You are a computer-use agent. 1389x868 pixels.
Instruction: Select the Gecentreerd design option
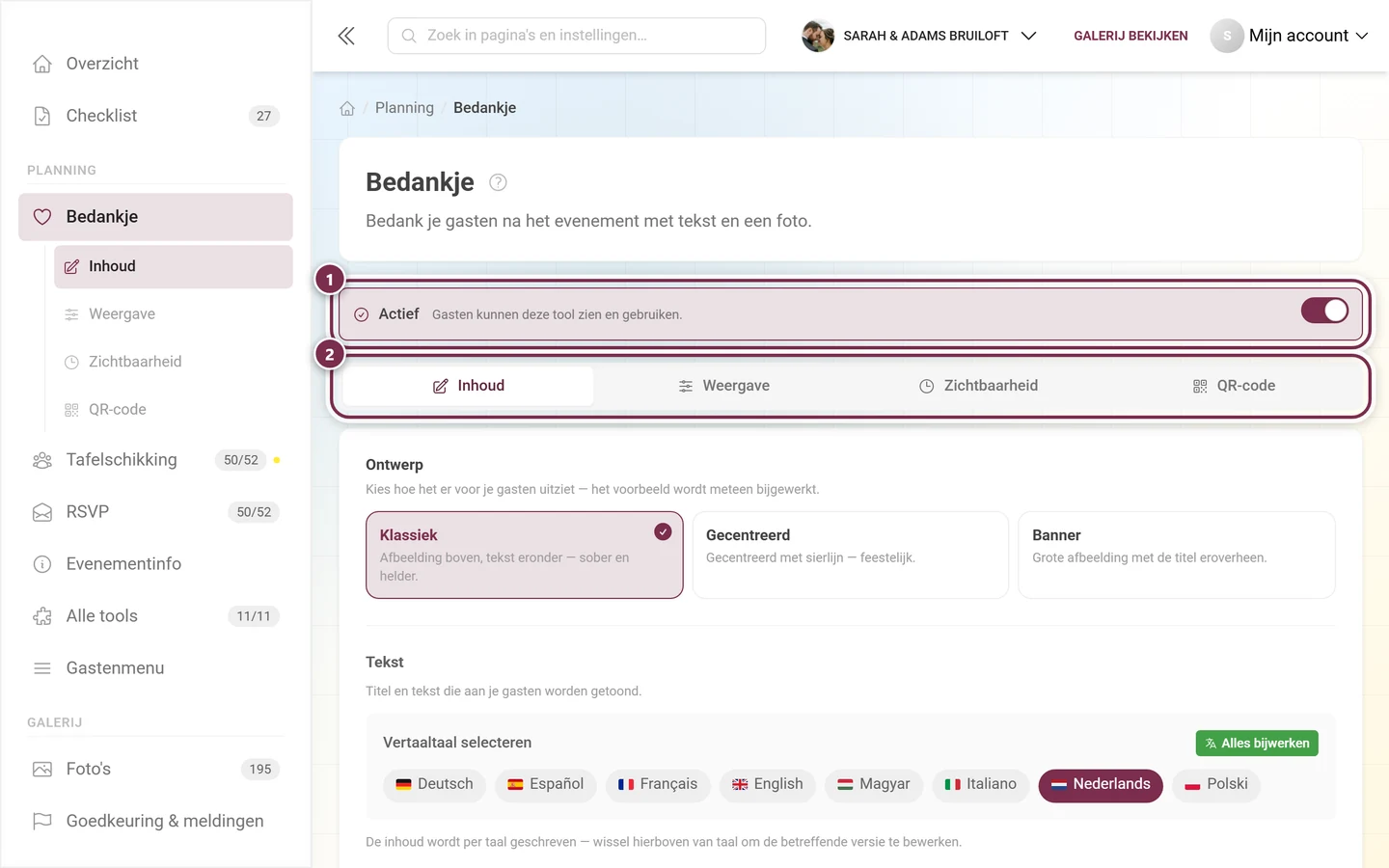851,555
